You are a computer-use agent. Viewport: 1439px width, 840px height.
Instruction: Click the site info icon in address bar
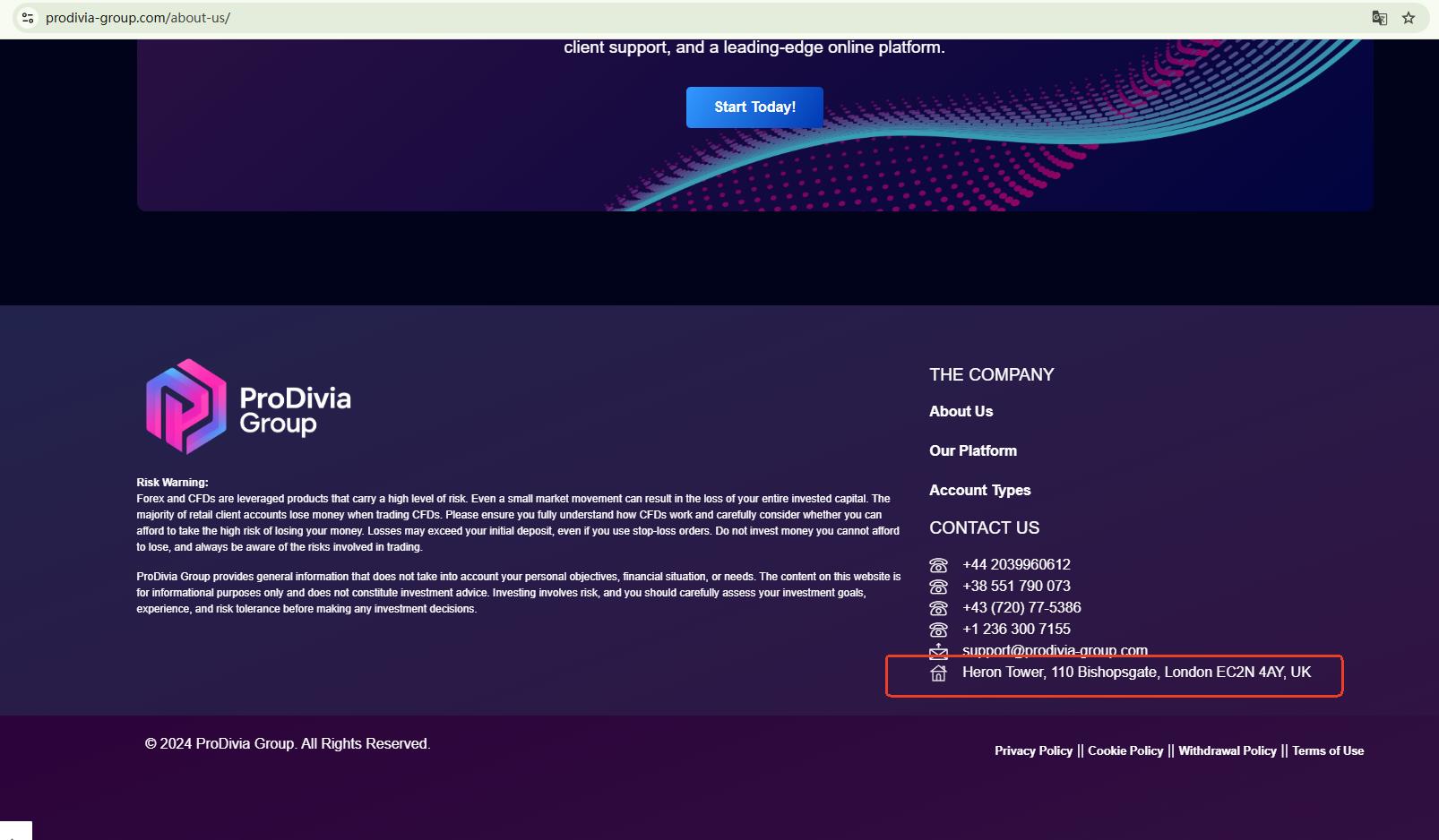[x=28, y=18]
